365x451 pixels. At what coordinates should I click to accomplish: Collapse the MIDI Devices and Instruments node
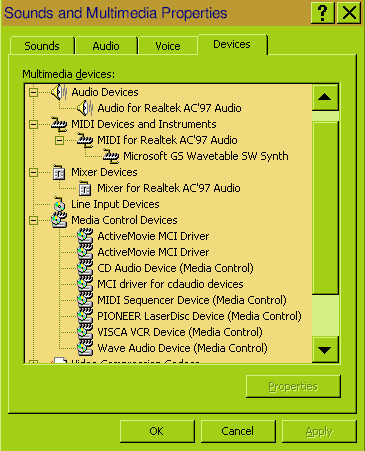33,124
